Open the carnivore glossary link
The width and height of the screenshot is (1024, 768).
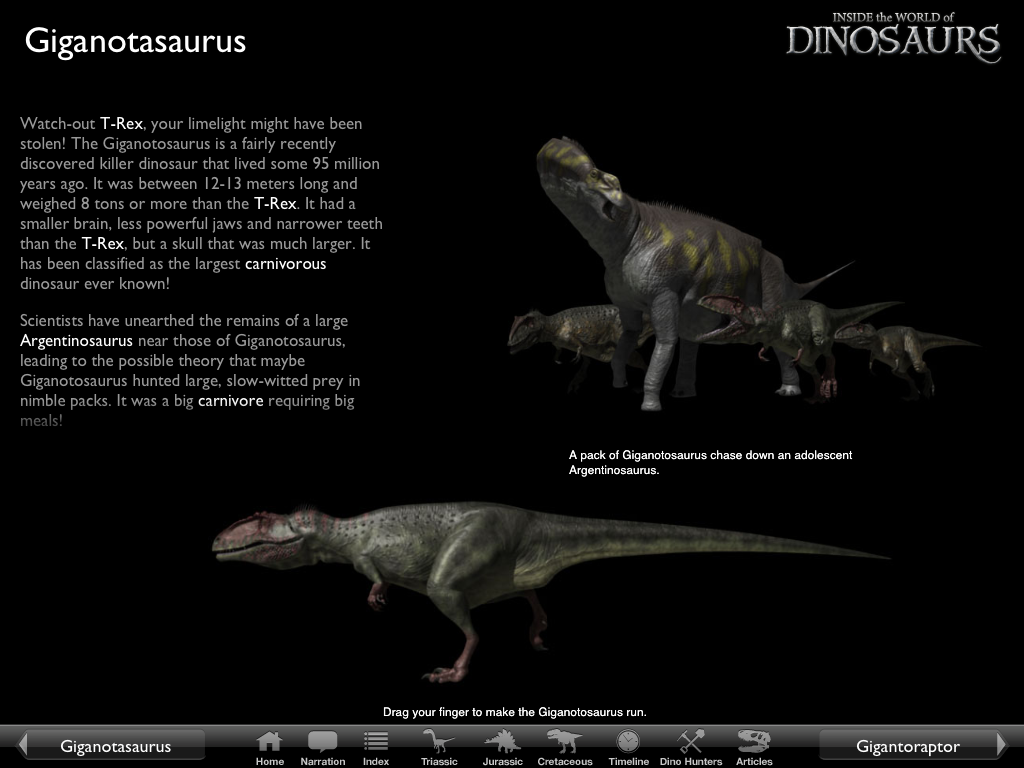point(231,401)
